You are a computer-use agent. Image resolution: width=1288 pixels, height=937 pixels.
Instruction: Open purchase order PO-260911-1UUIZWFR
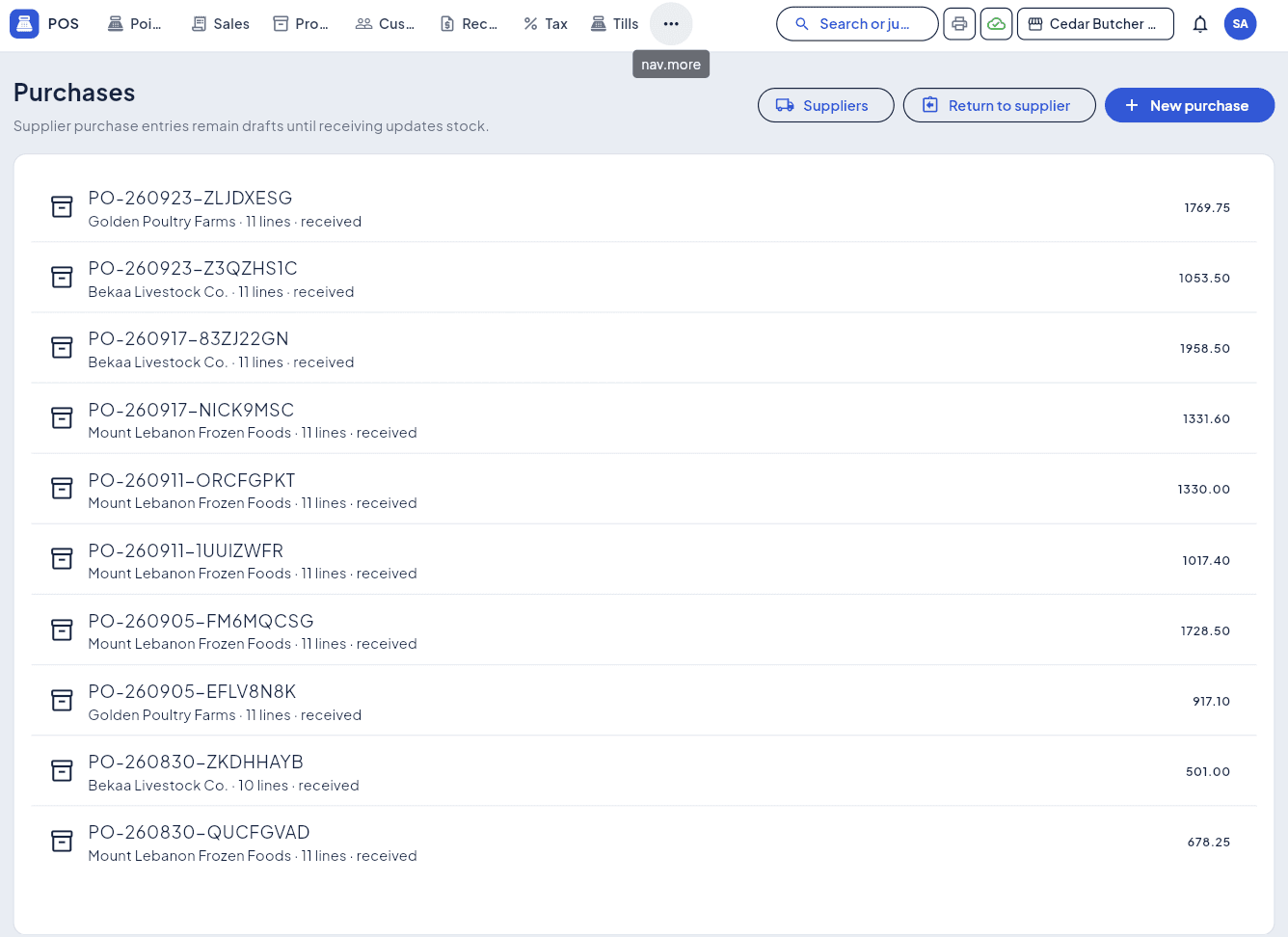tap(644, 559)
